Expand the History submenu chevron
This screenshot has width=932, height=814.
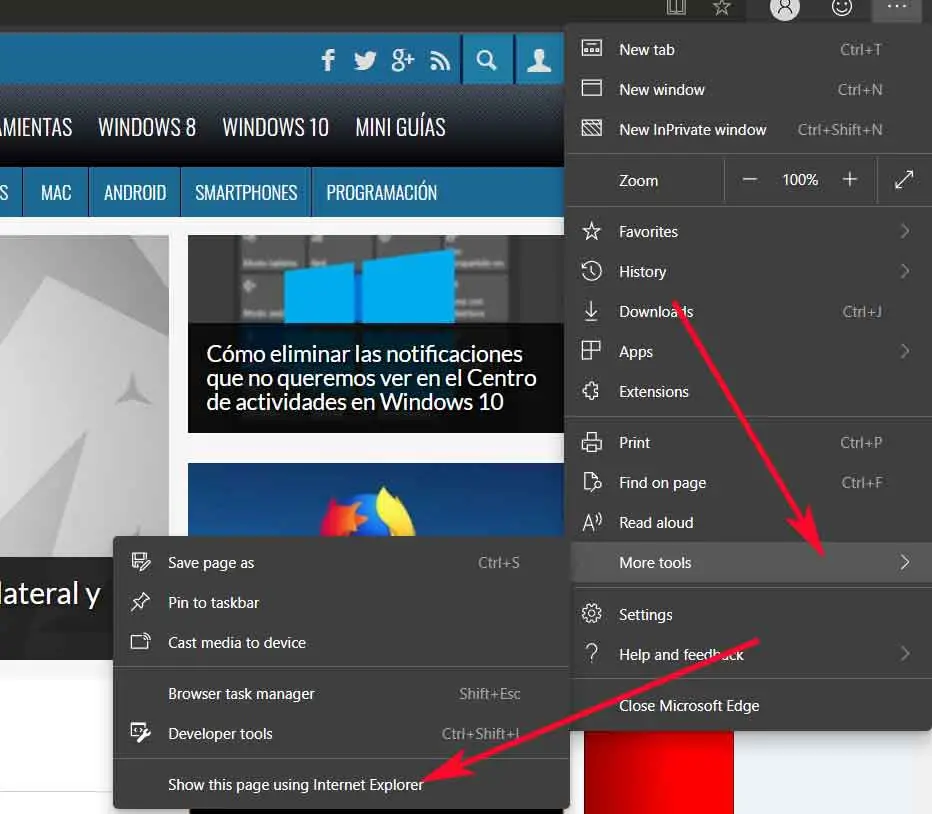(x=904, y=271)
